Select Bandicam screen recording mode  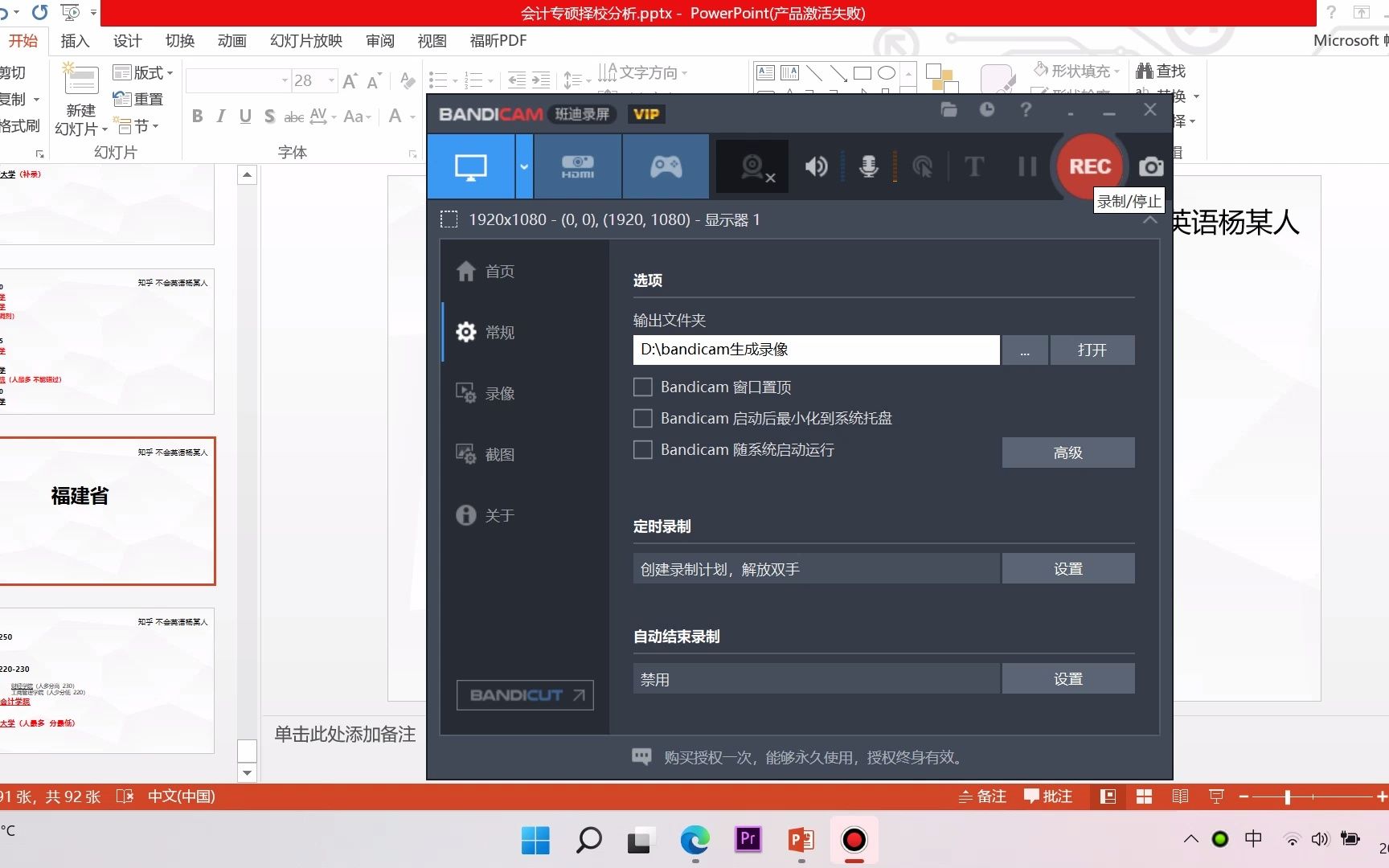[471, 166]
